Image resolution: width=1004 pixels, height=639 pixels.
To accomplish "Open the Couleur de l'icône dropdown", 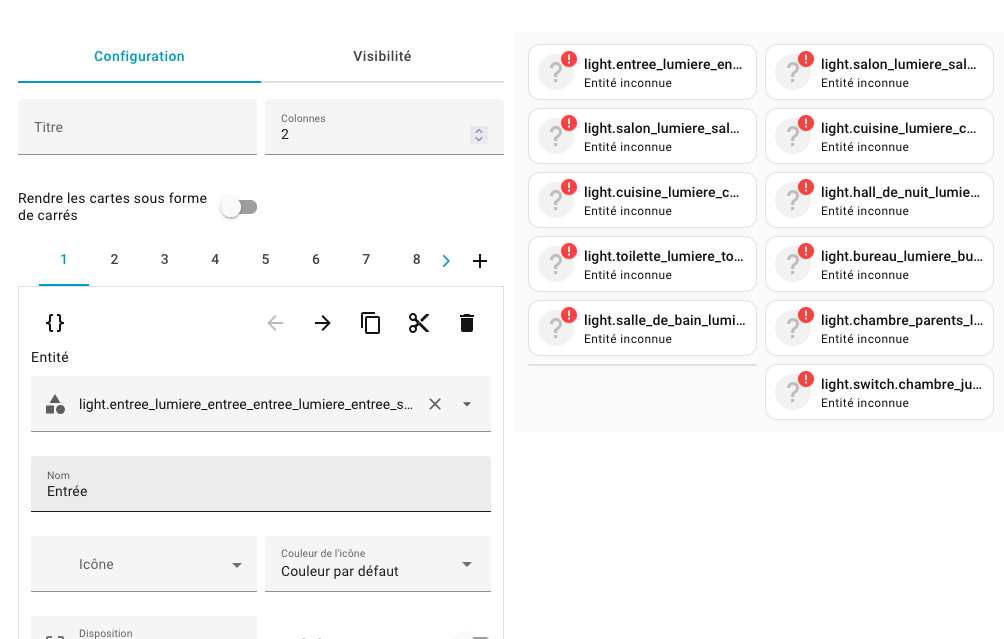I will (x=377, y=564).
